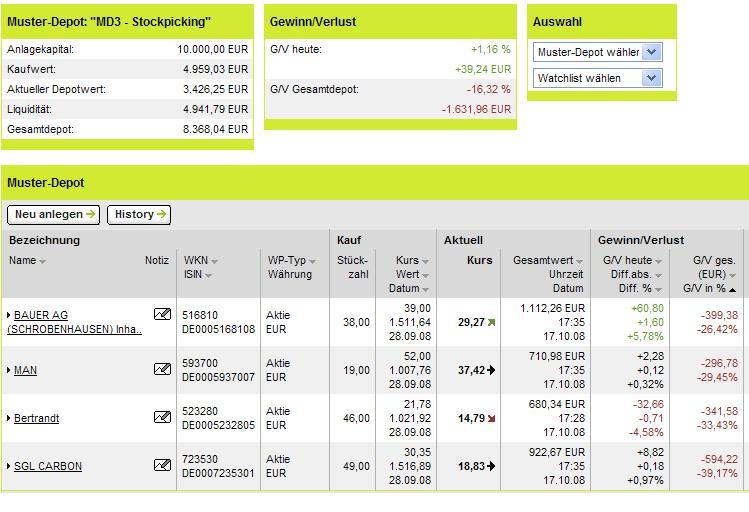Expand the Bertrandt row triangle

[x=9, y=419]
